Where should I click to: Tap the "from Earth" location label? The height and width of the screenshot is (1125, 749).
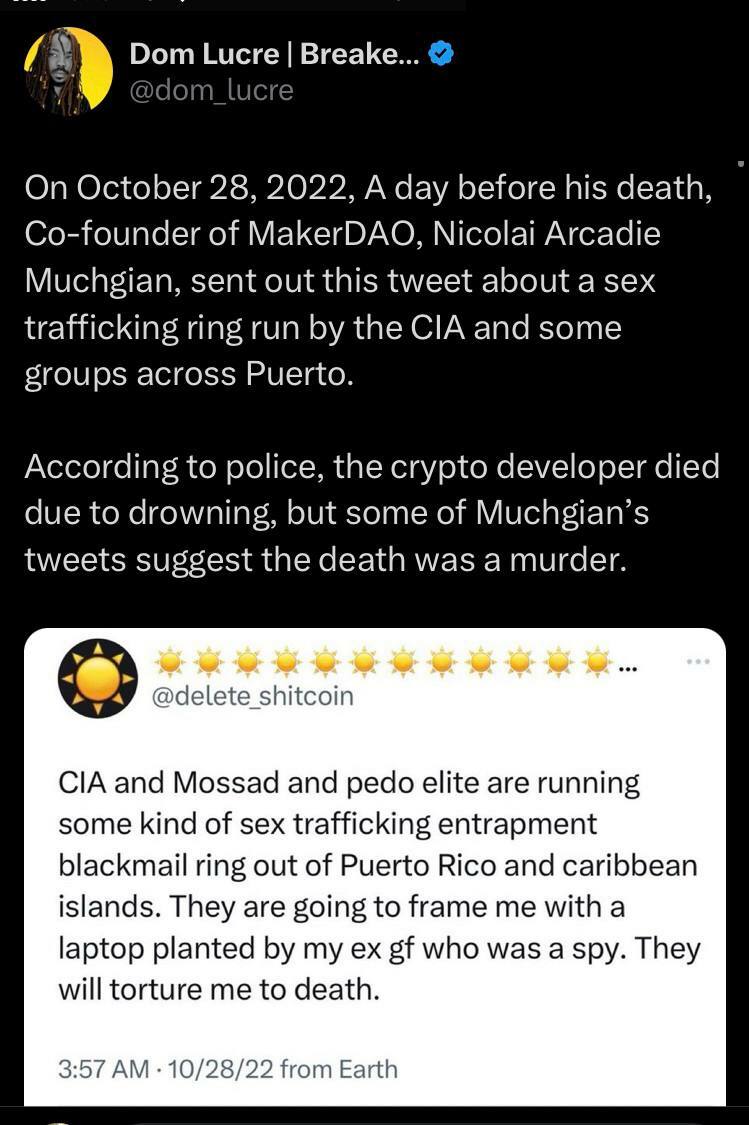pos(339,1069)
